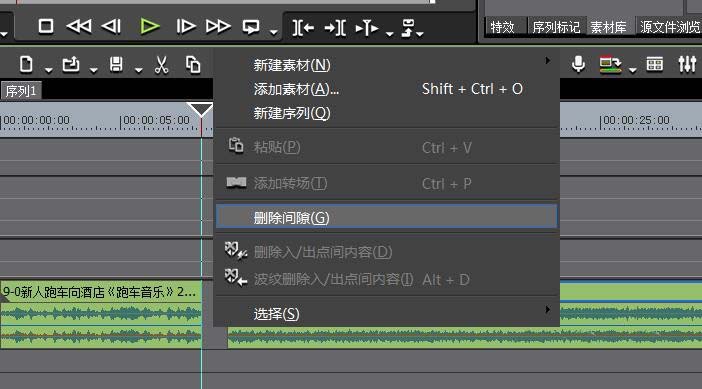Expand the 选择(S) submenu
The image size is (702, 389).
click(x=387, y=313)
